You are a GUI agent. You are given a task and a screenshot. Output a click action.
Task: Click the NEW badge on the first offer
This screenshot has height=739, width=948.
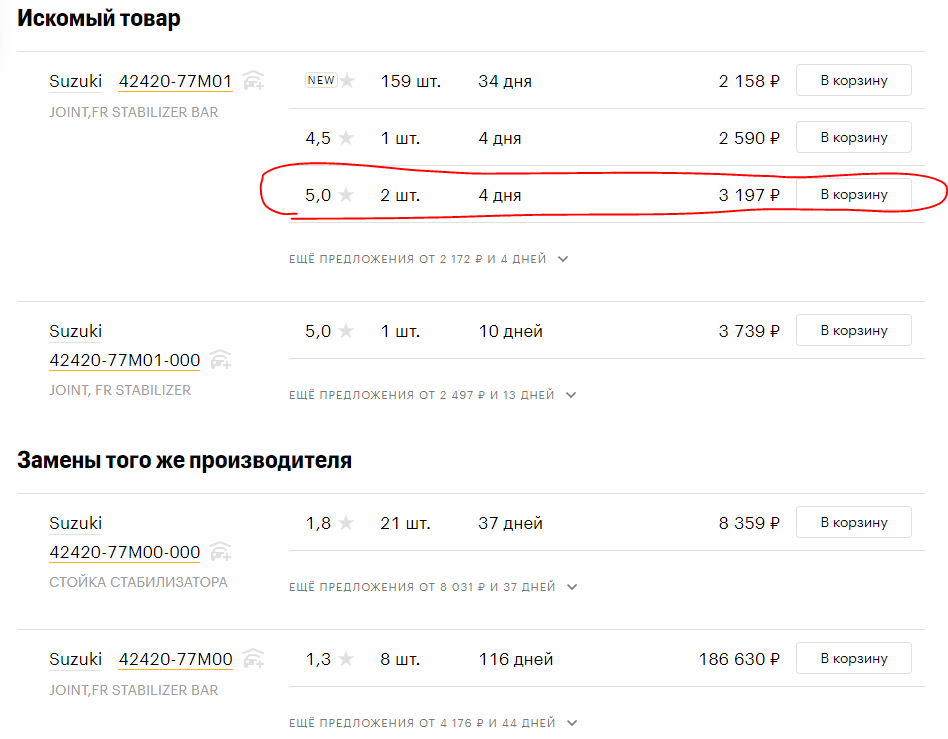(x=321, y=81)
